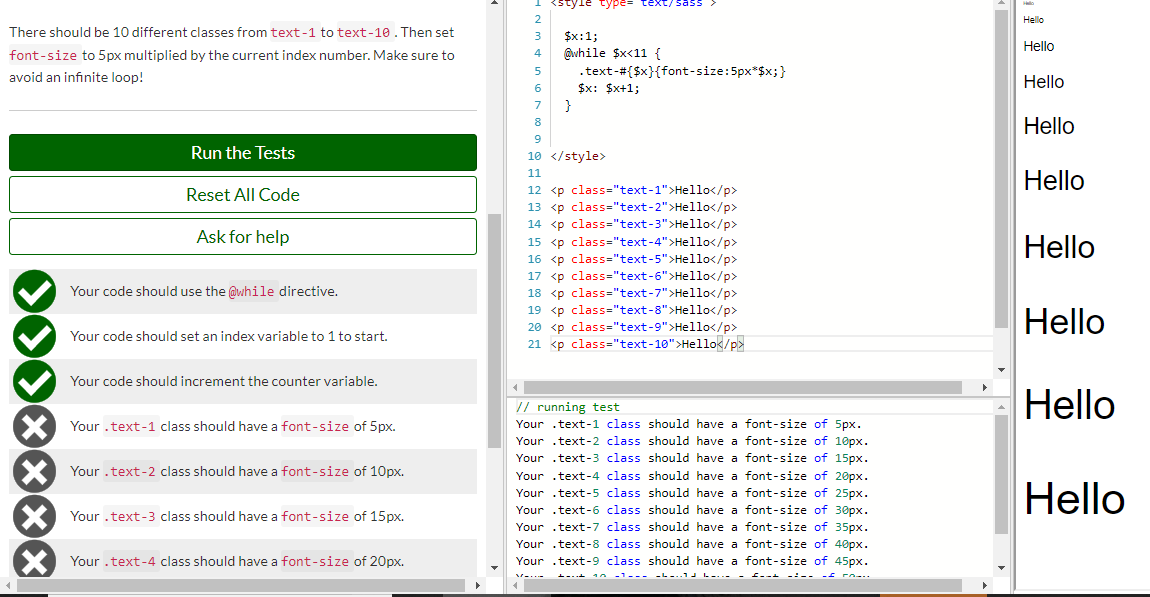This screenshot has height=597, width=1150.
Task: Click the text-10 code term in instructions
Action: coord(364,32)
